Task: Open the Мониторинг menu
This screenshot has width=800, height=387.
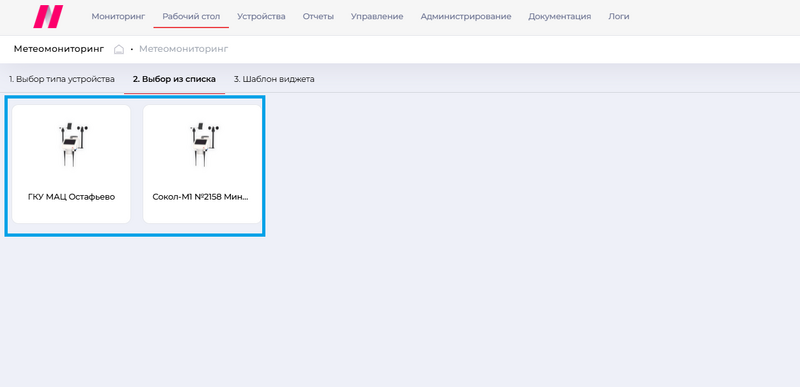Action: (118, 16)
